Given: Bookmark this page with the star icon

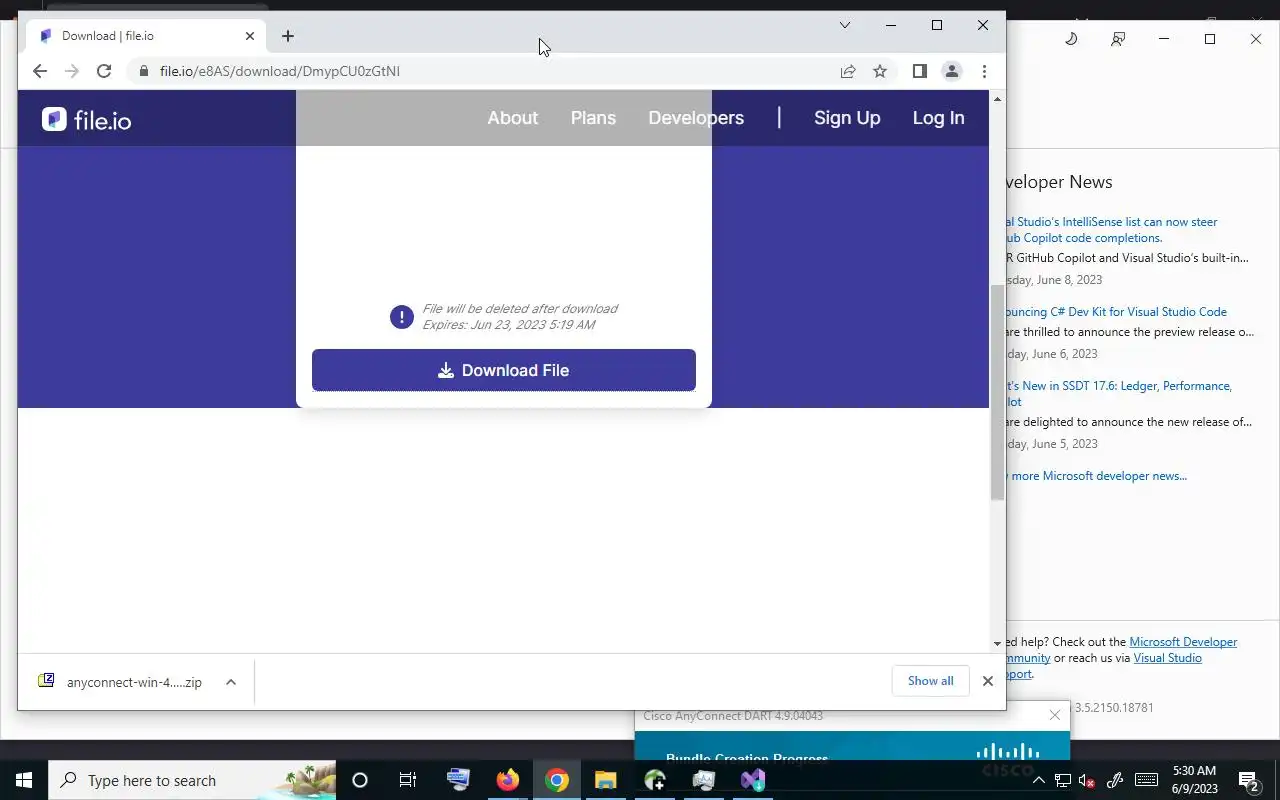Looking at the screenshot, I should coord(880,71).
